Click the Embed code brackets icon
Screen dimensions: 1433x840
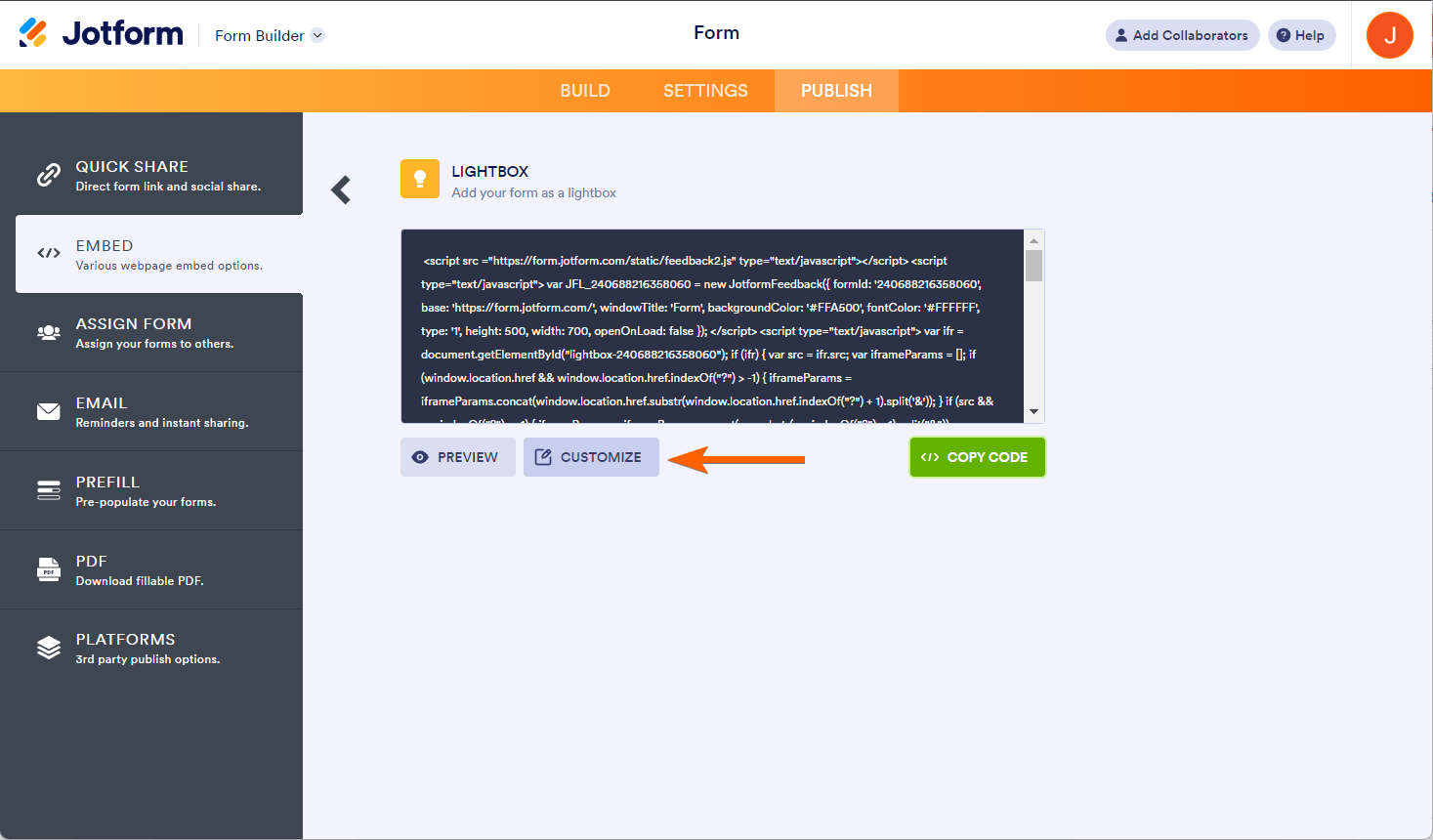(49, 253)
